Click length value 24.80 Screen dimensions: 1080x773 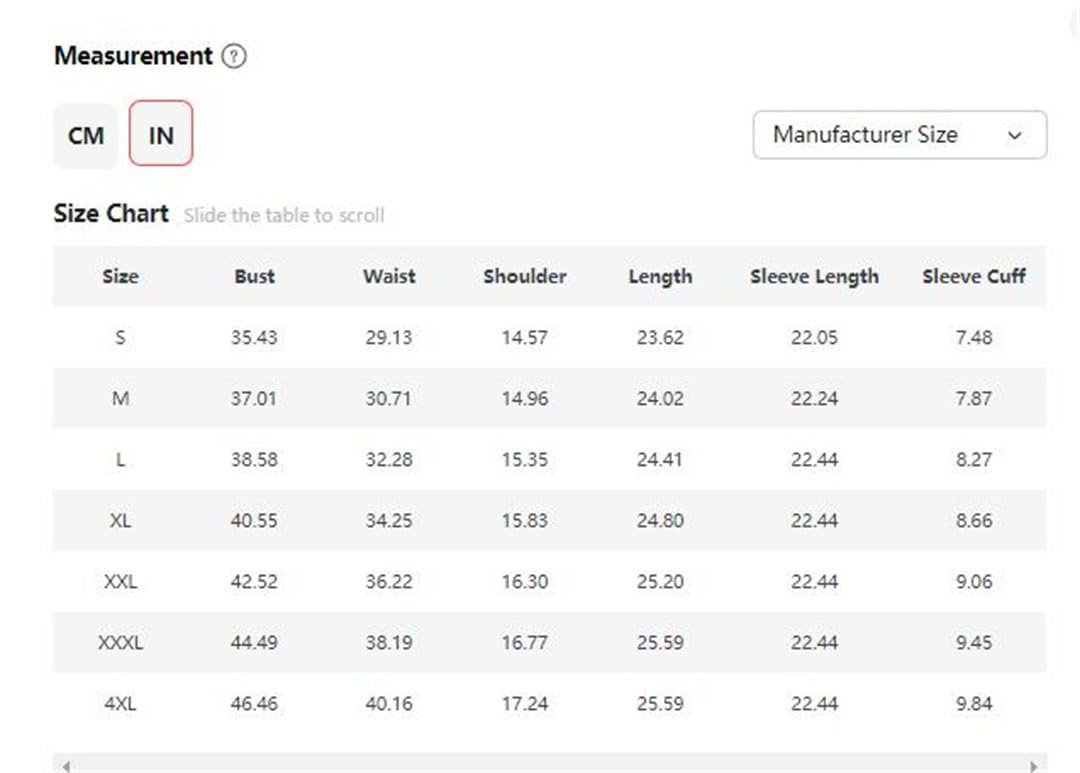660,520
